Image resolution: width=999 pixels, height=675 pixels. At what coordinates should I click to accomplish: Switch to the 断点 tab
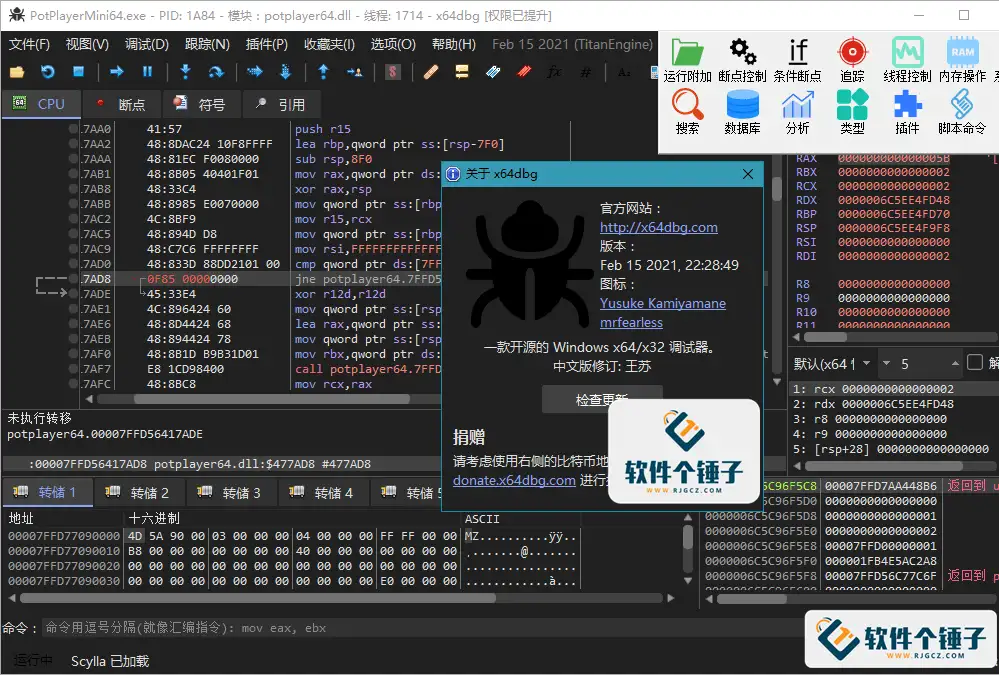[x=121, y=105]
